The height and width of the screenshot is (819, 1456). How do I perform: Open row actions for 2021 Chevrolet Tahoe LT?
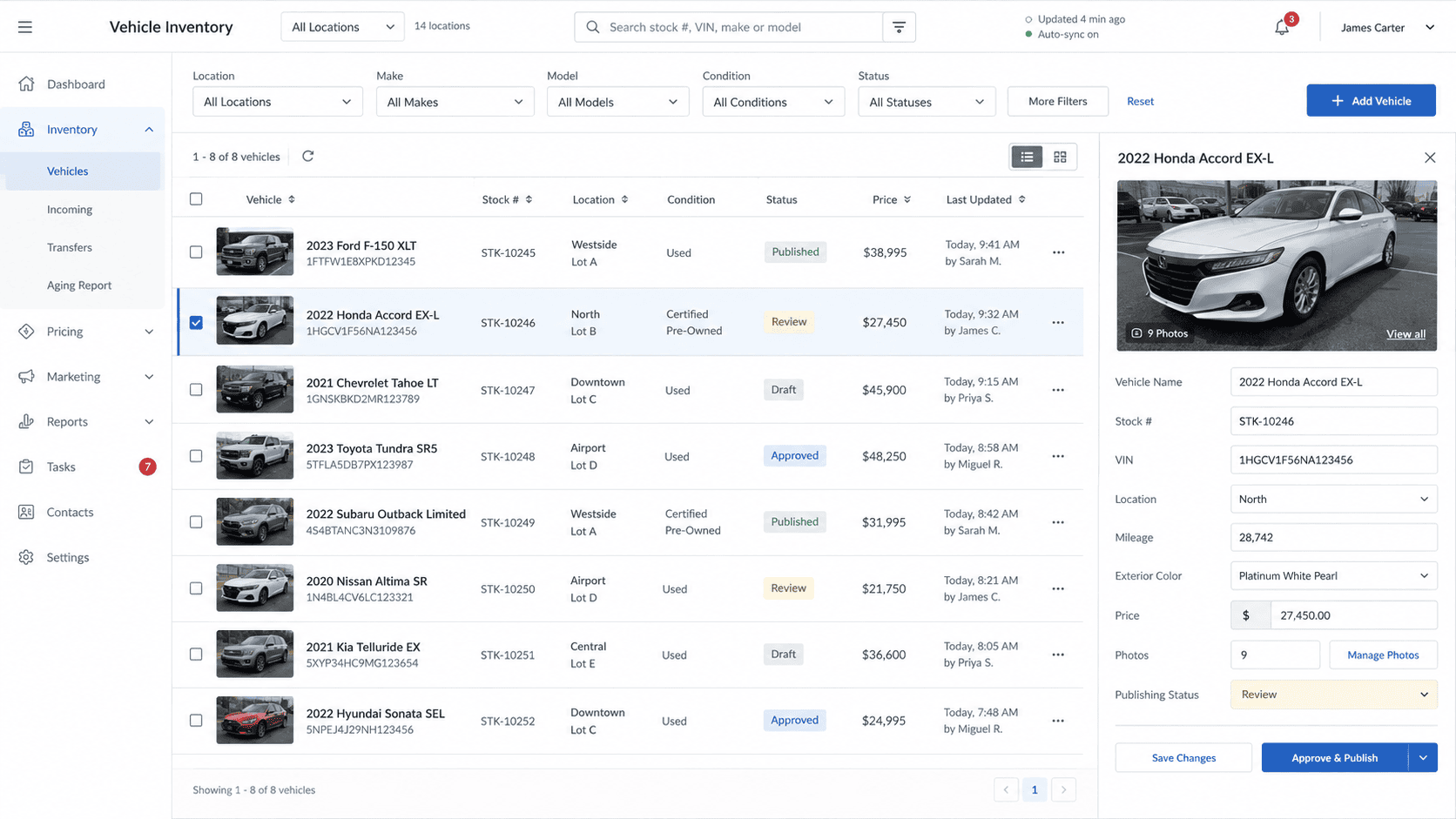(x=1058, y=390)
